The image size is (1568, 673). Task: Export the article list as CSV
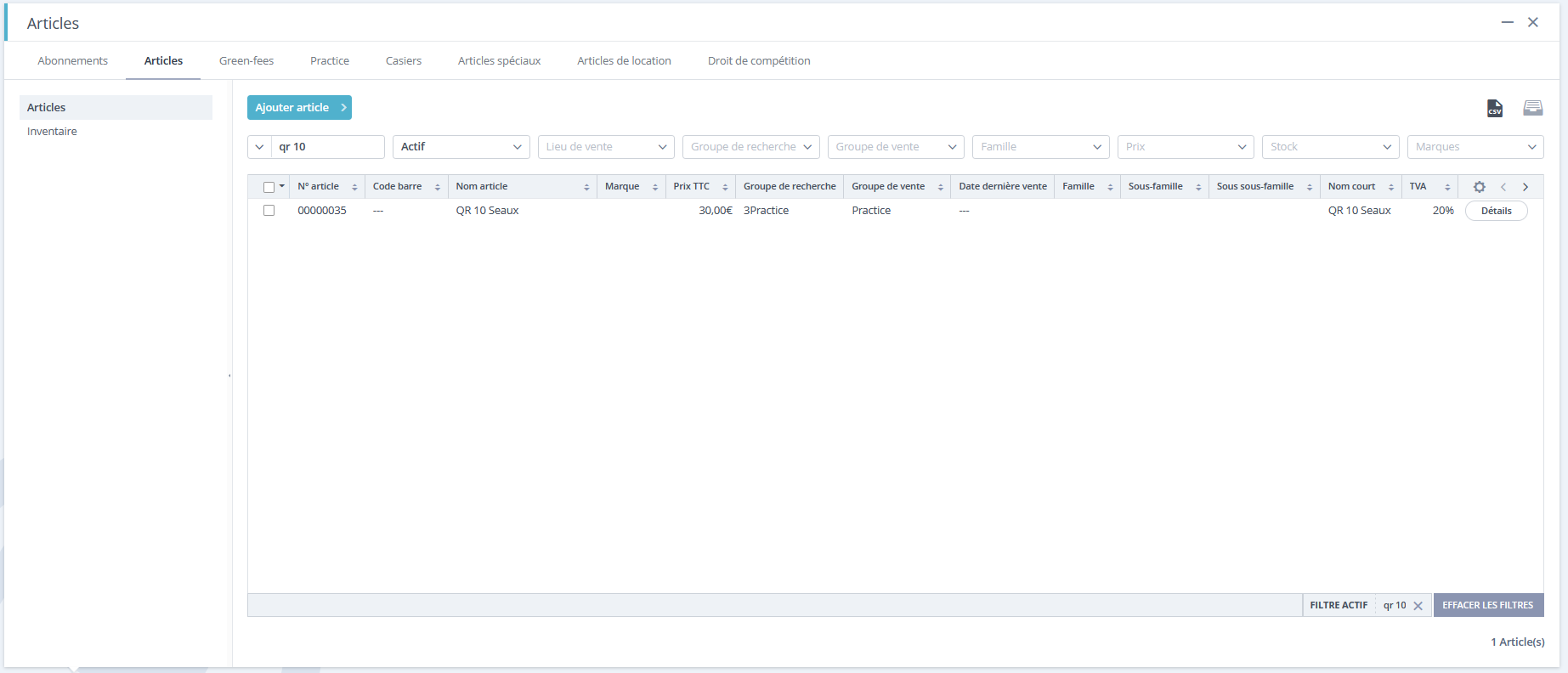tap(1494, 108)
